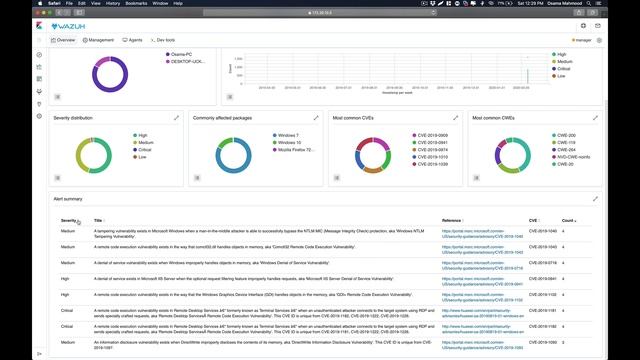The height and width of the screenshot is (360, 640).
Task: Toggle legend list under Severity distribution chart
Action: (x=58, y=178)
